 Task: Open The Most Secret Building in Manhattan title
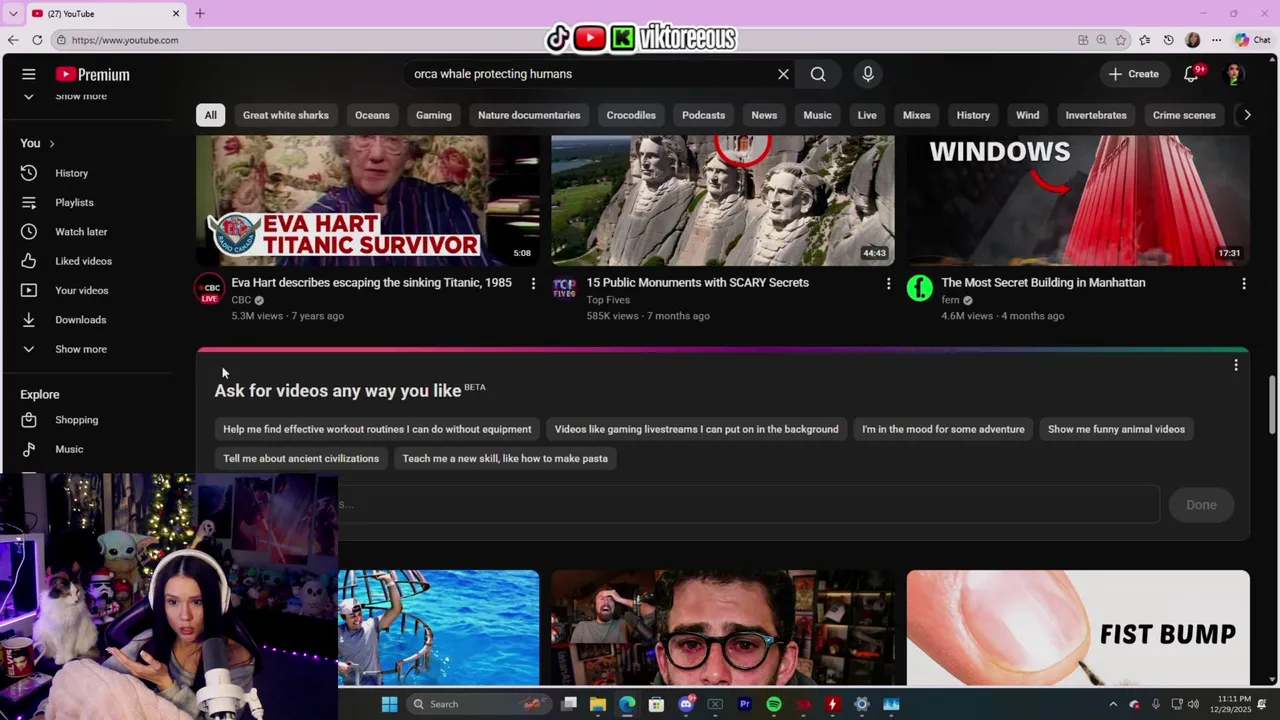tap(1043, 283)
